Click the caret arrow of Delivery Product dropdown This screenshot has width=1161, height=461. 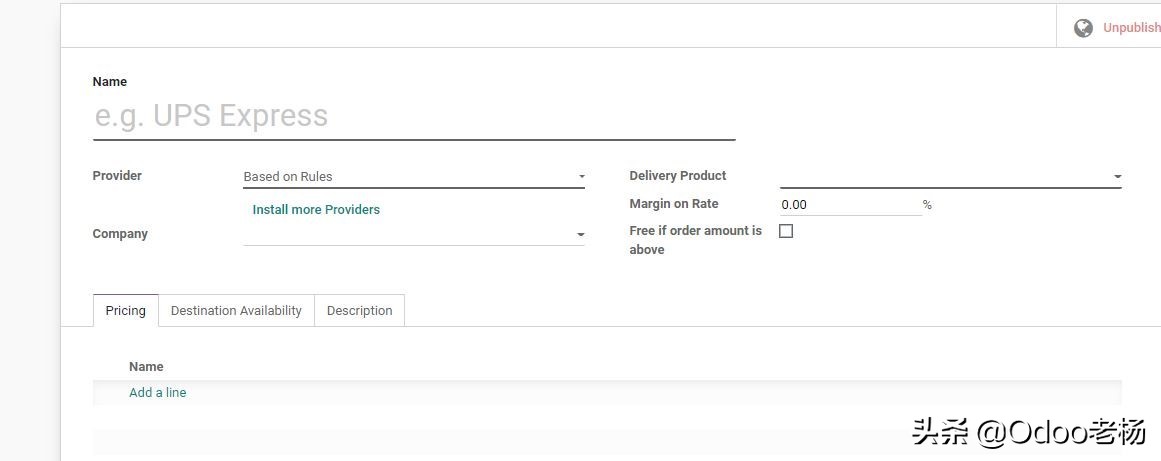pos(1117,177)
